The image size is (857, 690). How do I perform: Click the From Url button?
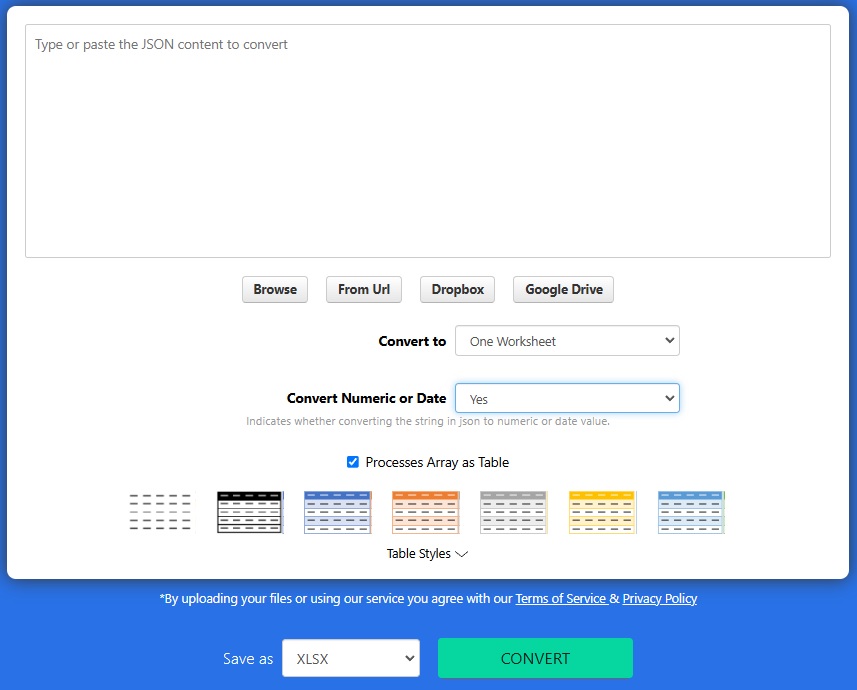coord(364,290)
